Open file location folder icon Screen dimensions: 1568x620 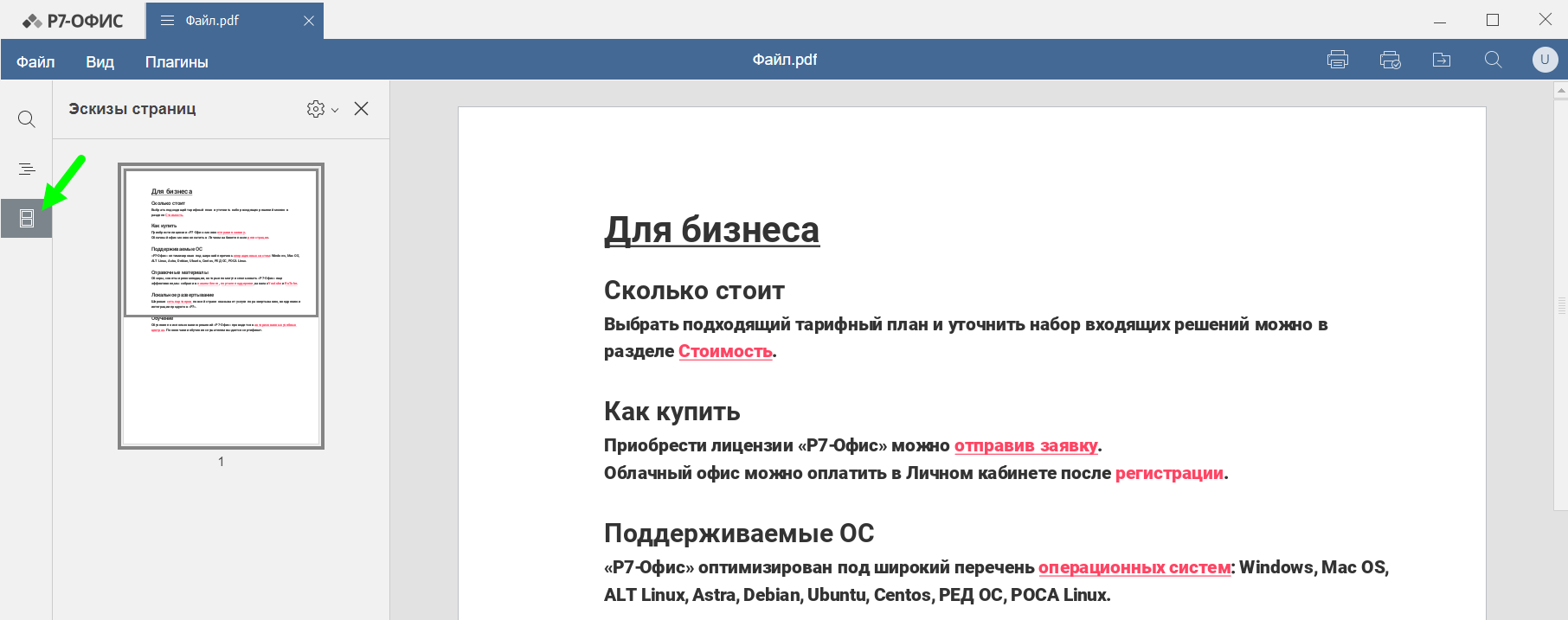pyautogui.click(x=1442, y=60)
